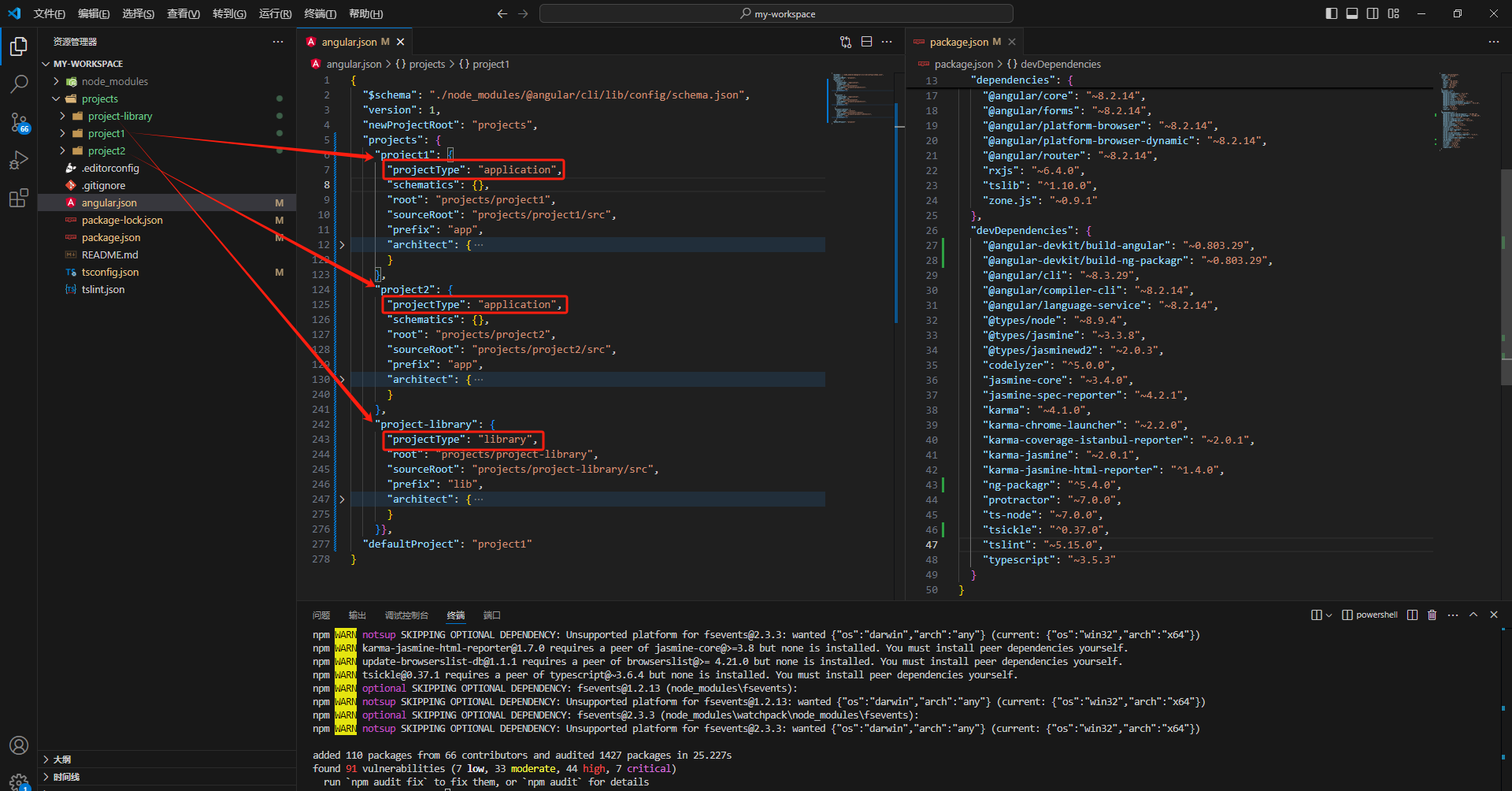Screen dimensions: 1512x791
Task: Activate the package.json editor tab
Action: [965, 42]
